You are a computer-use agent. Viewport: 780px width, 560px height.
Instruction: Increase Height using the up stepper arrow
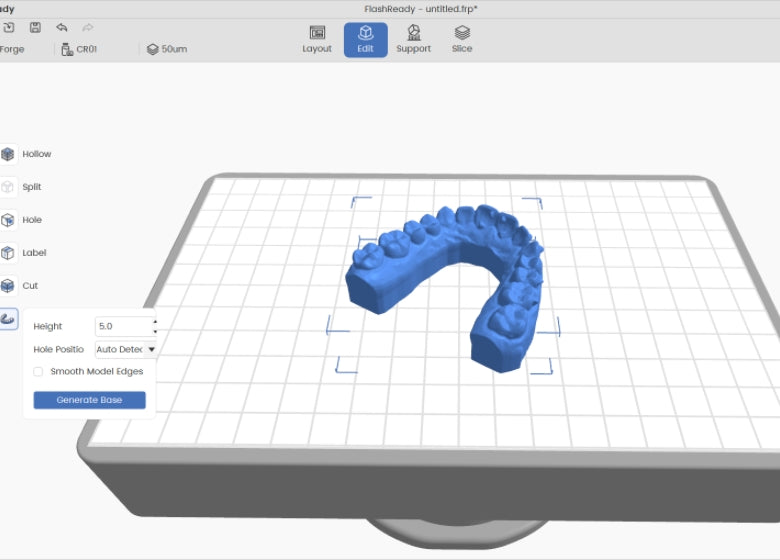[154, 322]
